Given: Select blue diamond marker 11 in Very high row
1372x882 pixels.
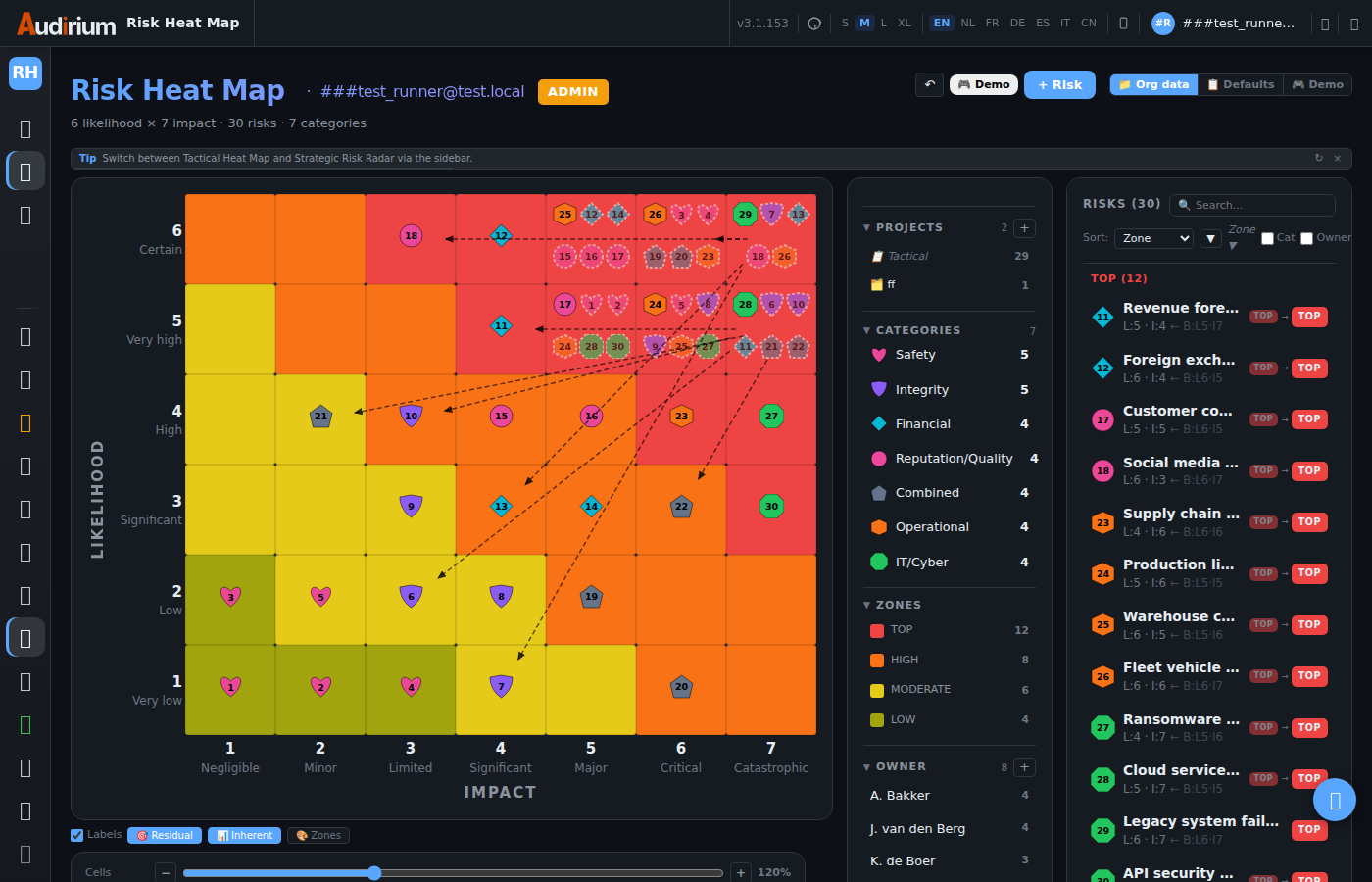Looking at the screenshot, I should pyautogui.click(x=501, y=325).
